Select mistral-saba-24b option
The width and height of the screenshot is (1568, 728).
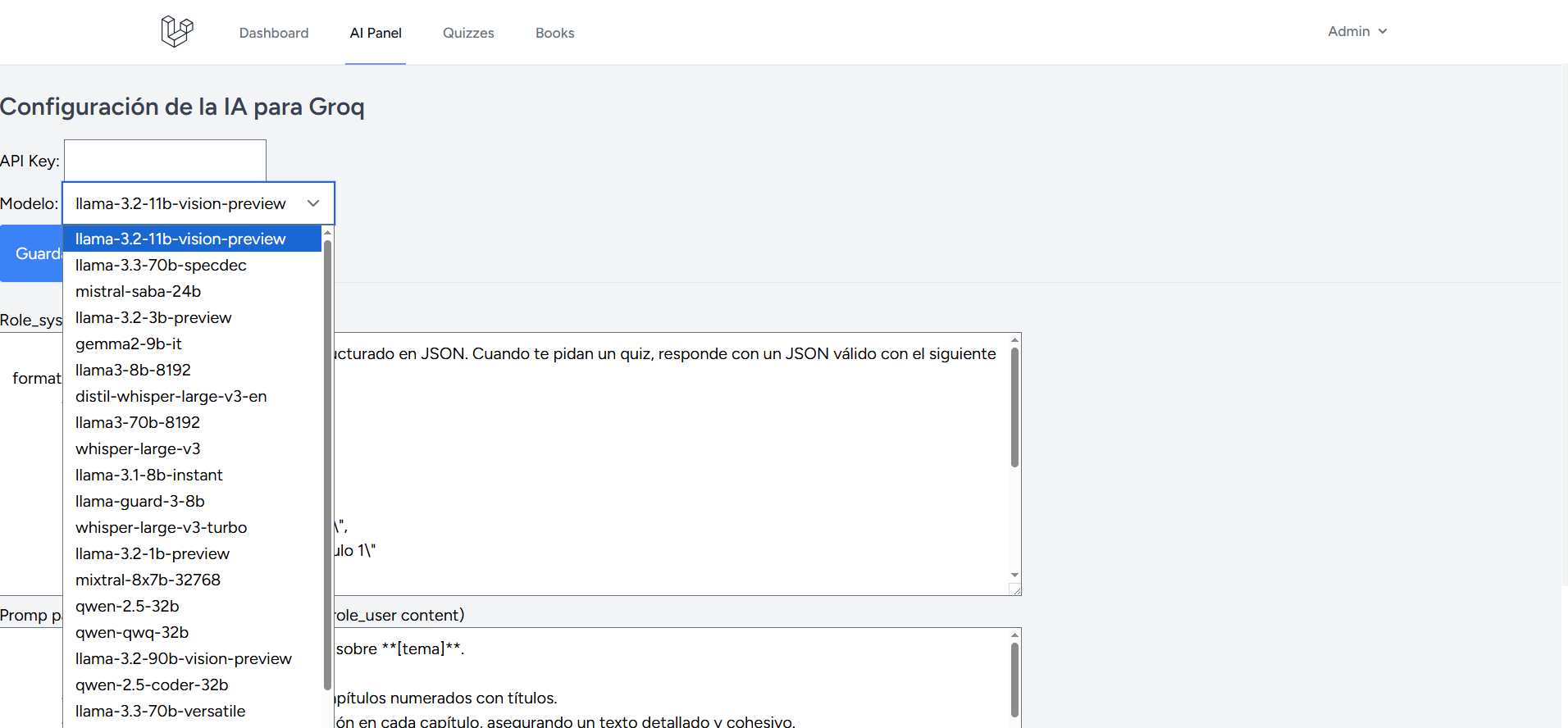192,291
